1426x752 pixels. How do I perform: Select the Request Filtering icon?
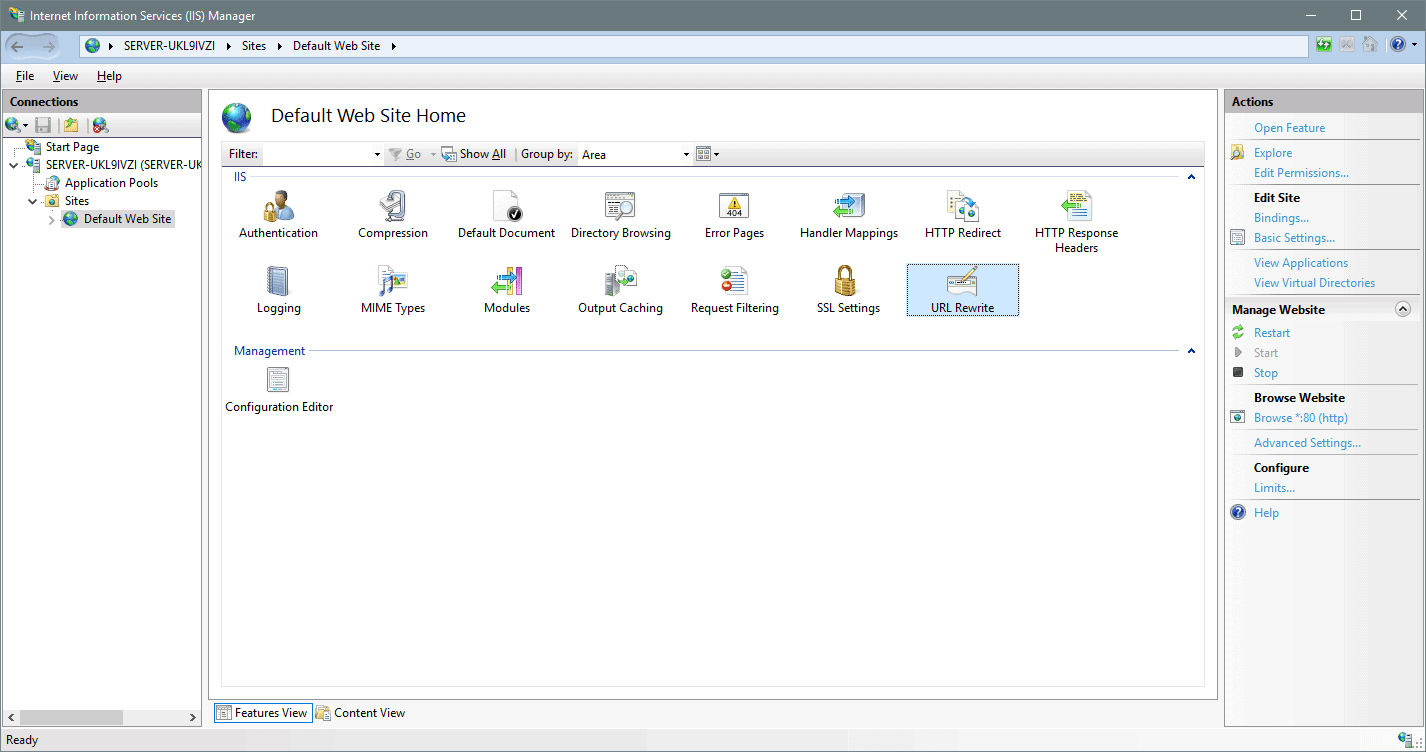coord(734,290)
